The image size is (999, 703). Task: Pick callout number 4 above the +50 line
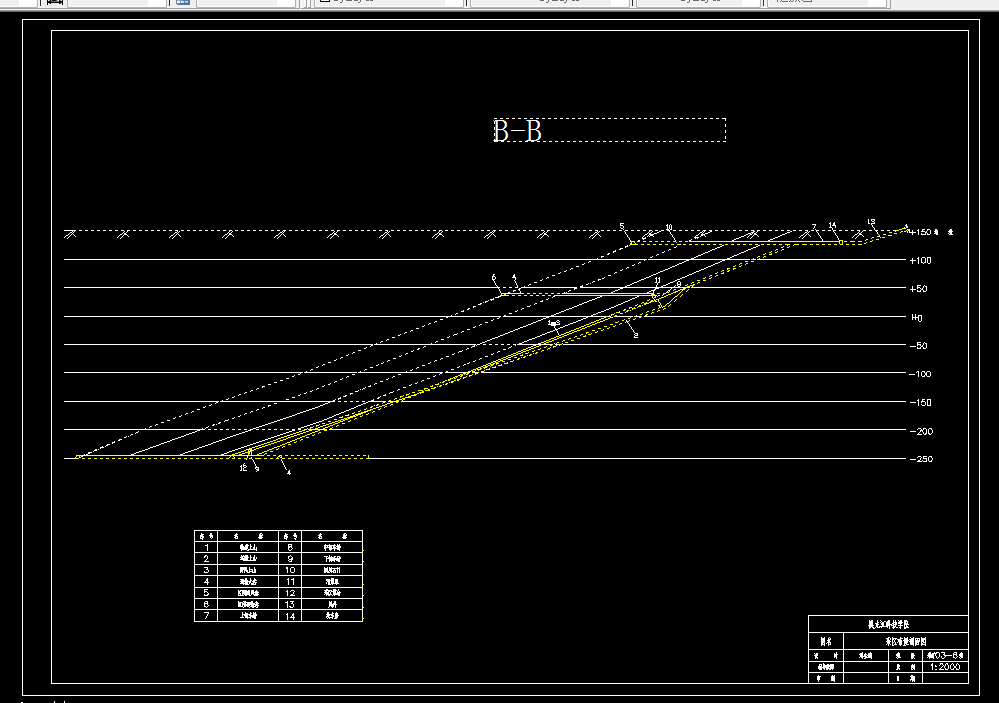click(x=514, y=277)
